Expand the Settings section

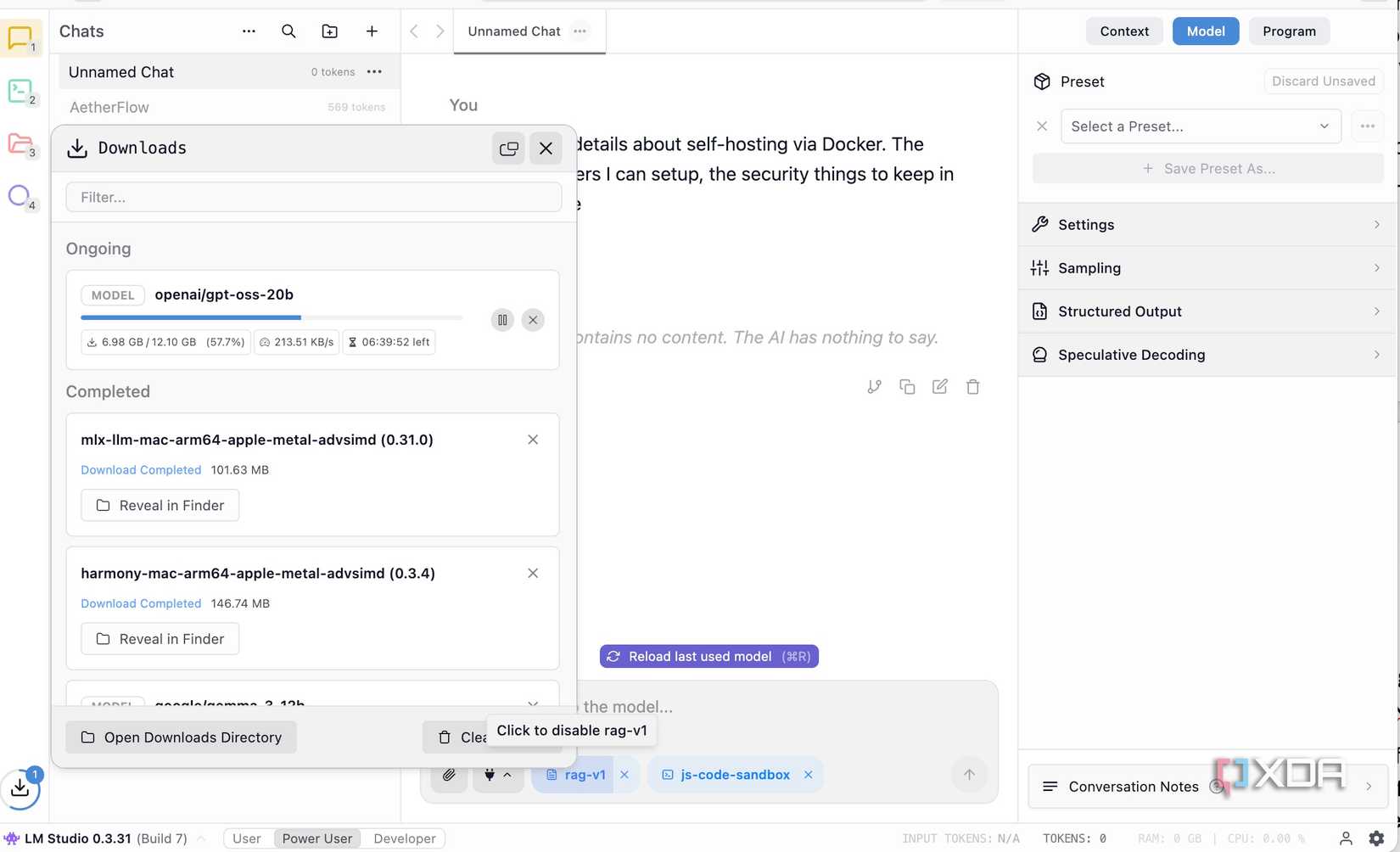[1208, 225]
